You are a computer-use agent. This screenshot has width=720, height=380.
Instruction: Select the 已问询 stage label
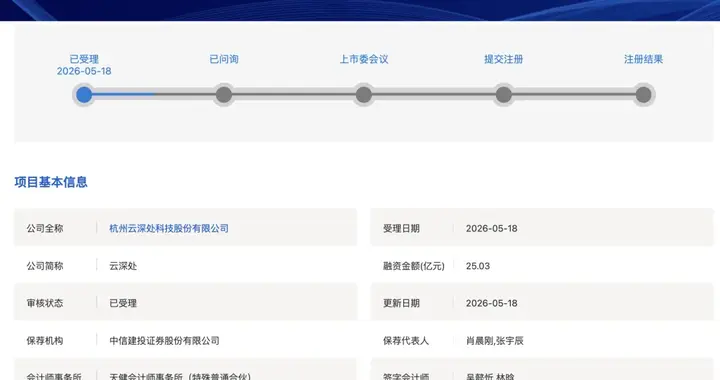[224, 59]
